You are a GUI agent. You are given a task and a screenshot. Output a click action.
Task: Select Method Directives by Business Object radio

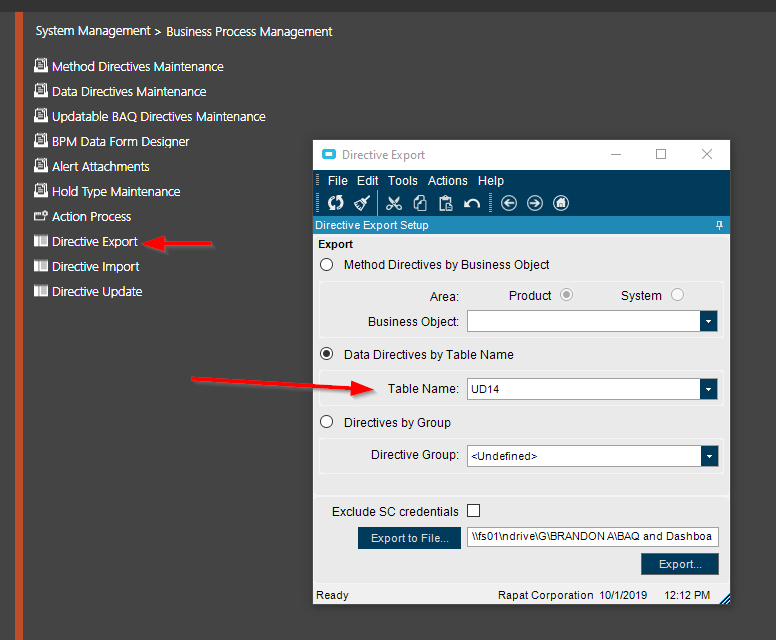point(326,265)
